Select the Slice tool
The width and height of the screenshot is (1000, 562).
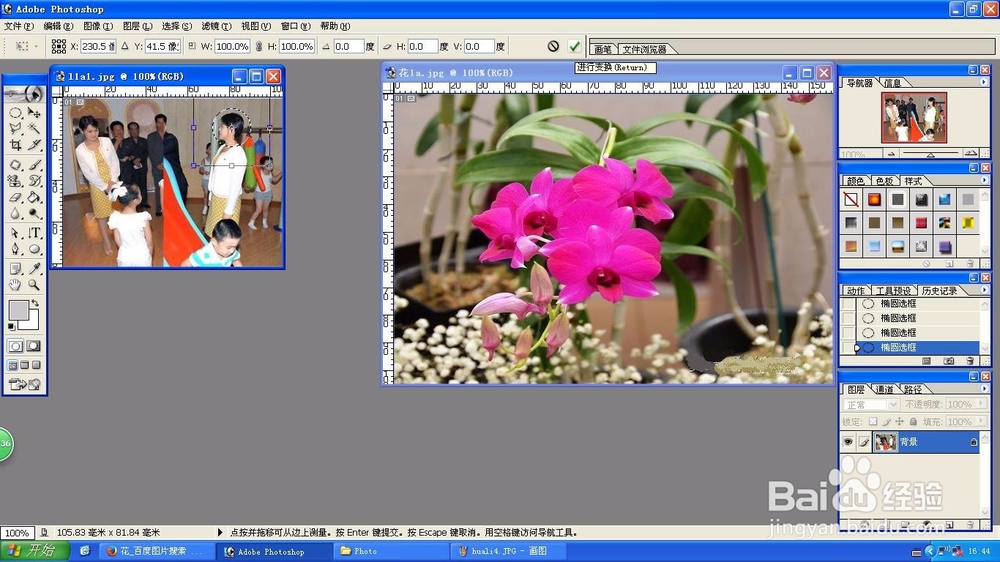pos(34,145)
